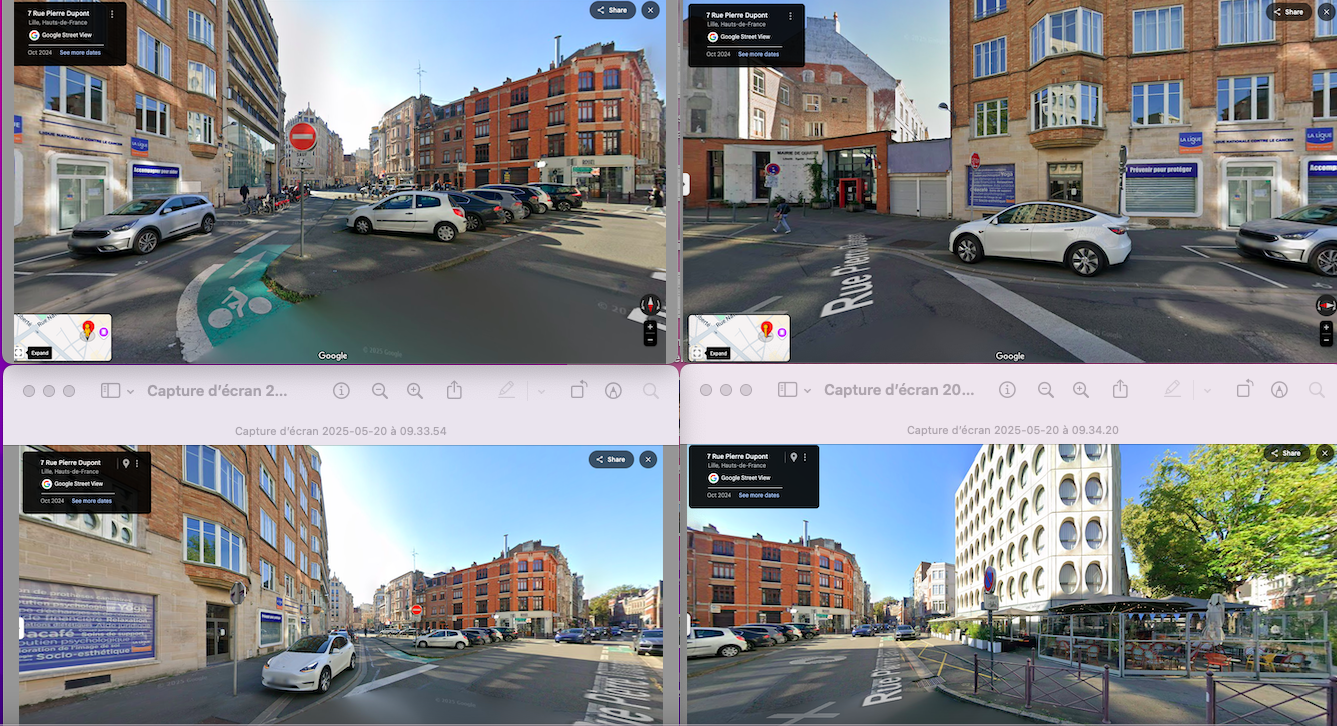Expand highlight options chevron in bottom-right Preview toolbar

click(1207, 390)
